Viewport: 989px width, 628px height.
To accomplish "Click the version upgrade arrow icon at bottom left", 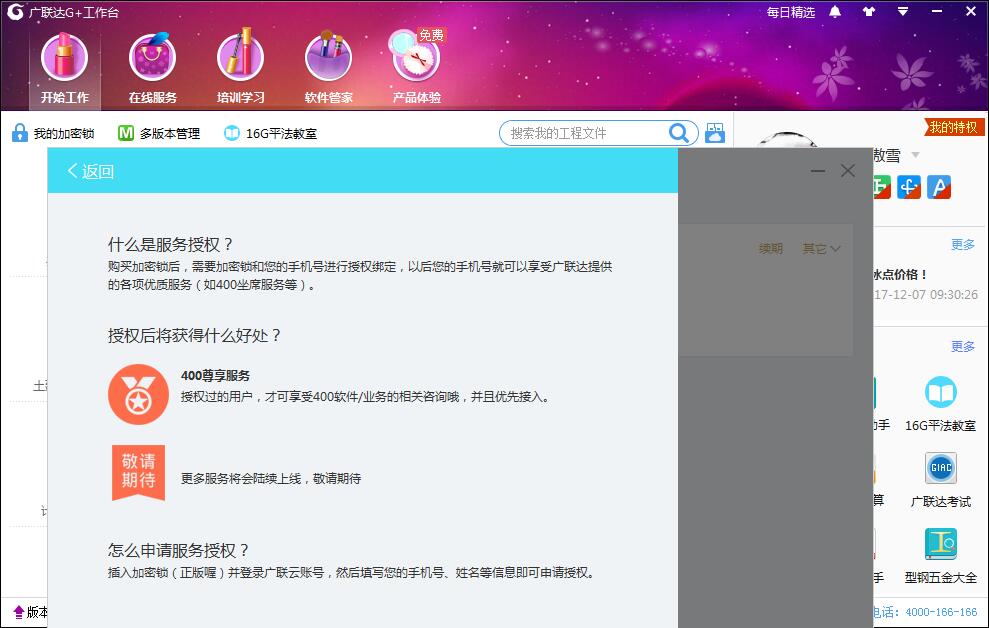I will (18, 612).
